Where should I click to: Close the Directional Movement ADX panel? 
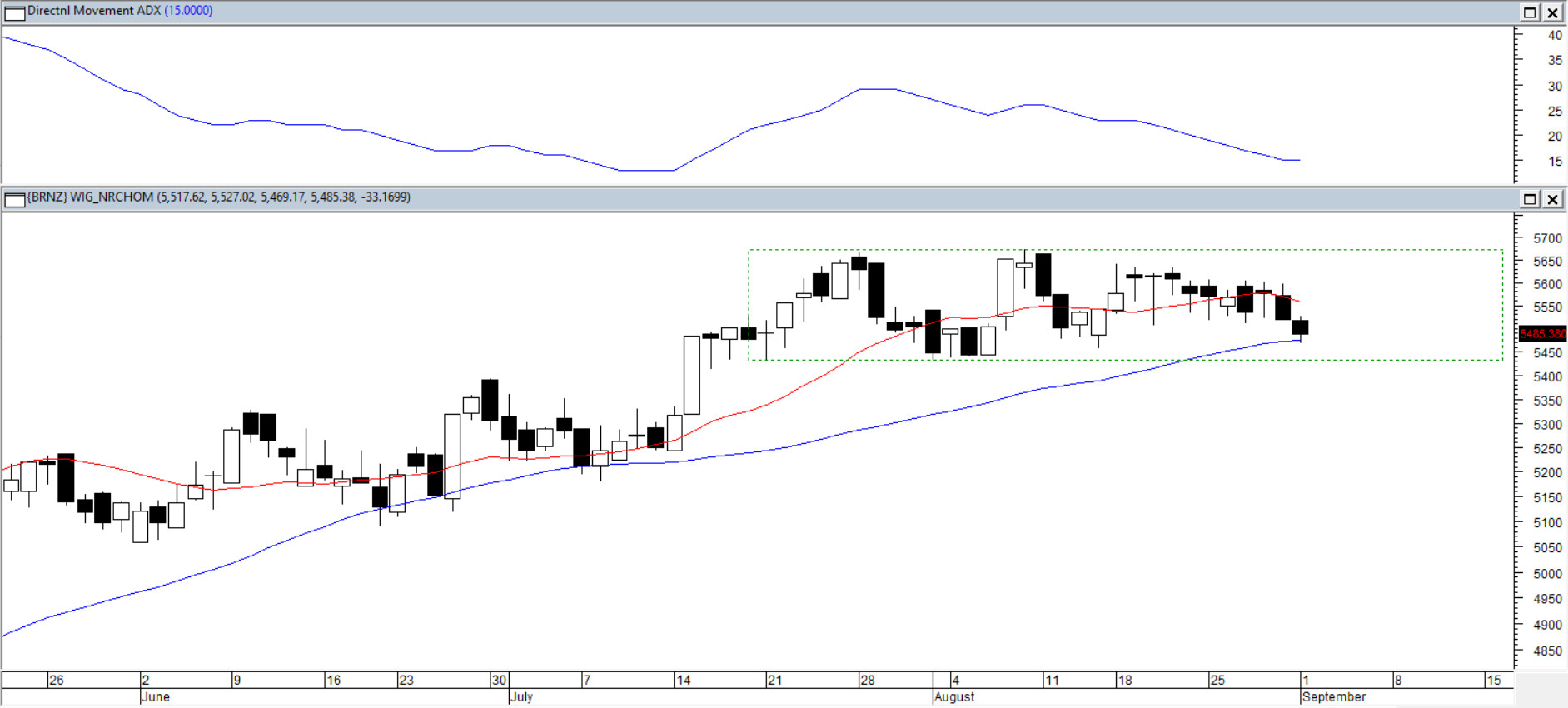coord(1553,12)
